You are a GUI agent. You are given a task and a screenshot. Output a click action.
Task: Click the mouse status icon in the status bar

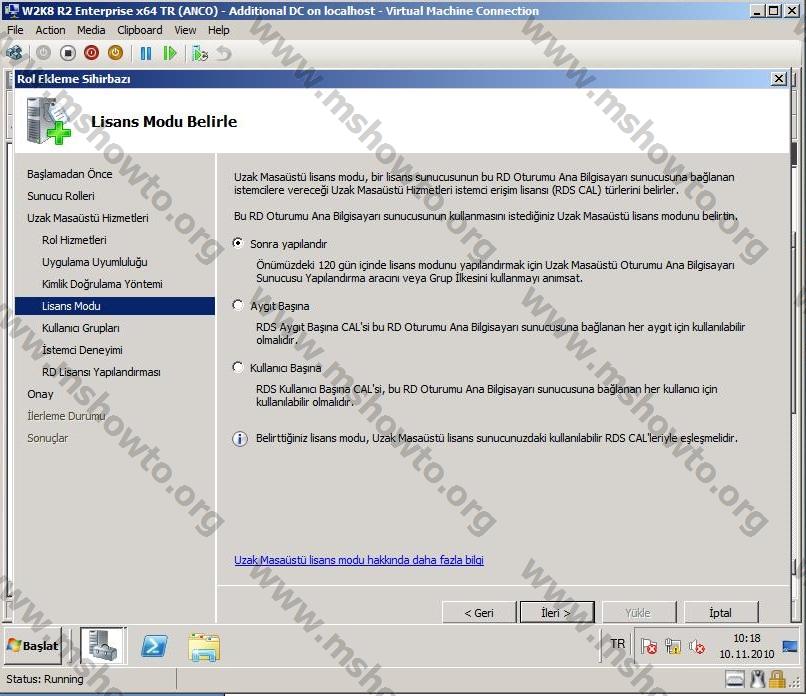click(758, 679)
